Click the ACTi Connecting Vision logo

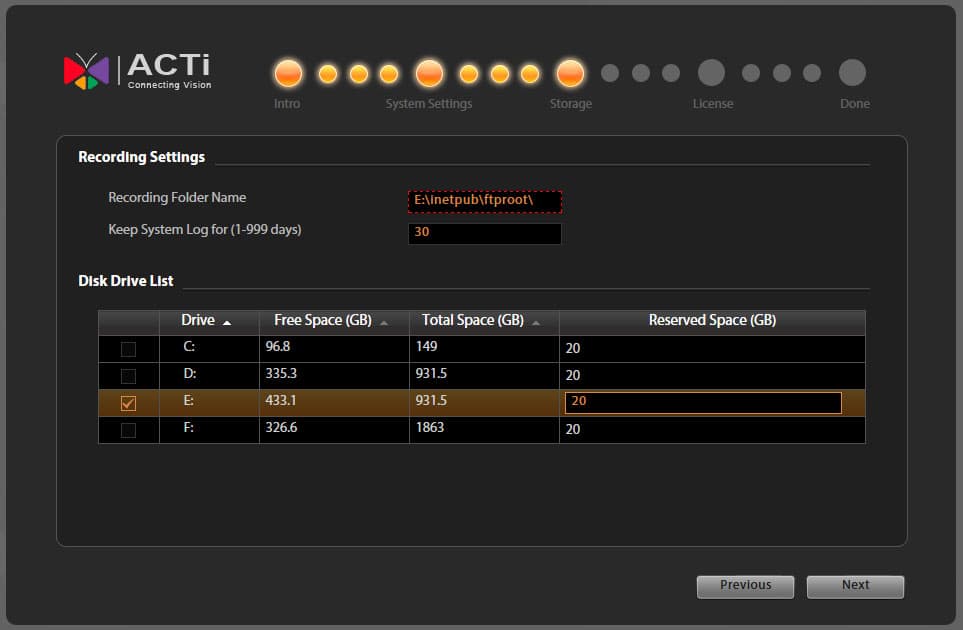138,72
